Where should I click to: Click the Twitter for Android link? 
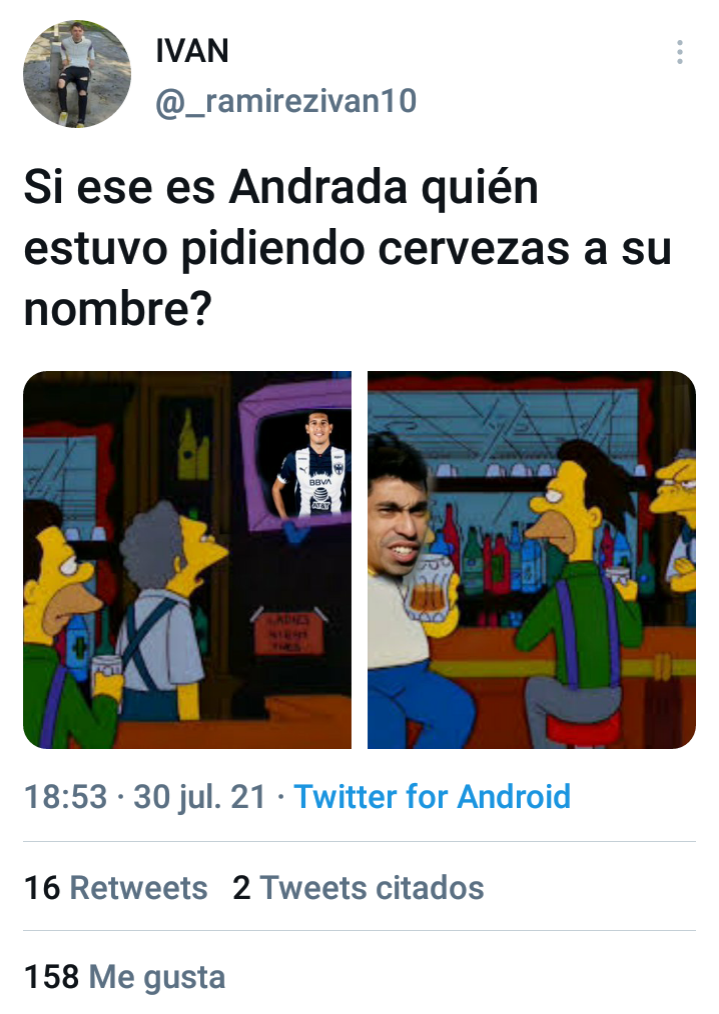point(433,796)
